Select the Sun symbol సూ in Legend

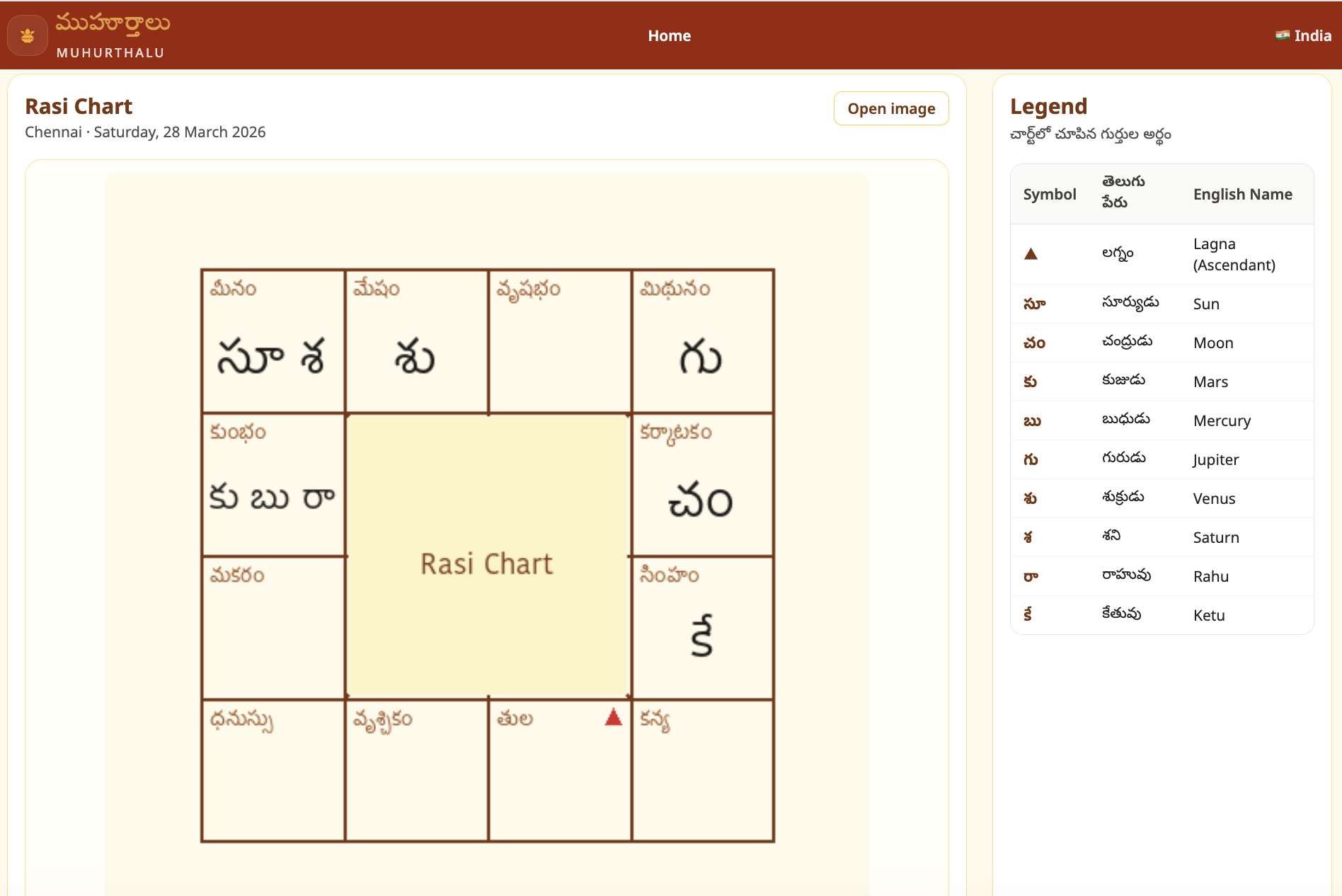tap(1033, 304)
